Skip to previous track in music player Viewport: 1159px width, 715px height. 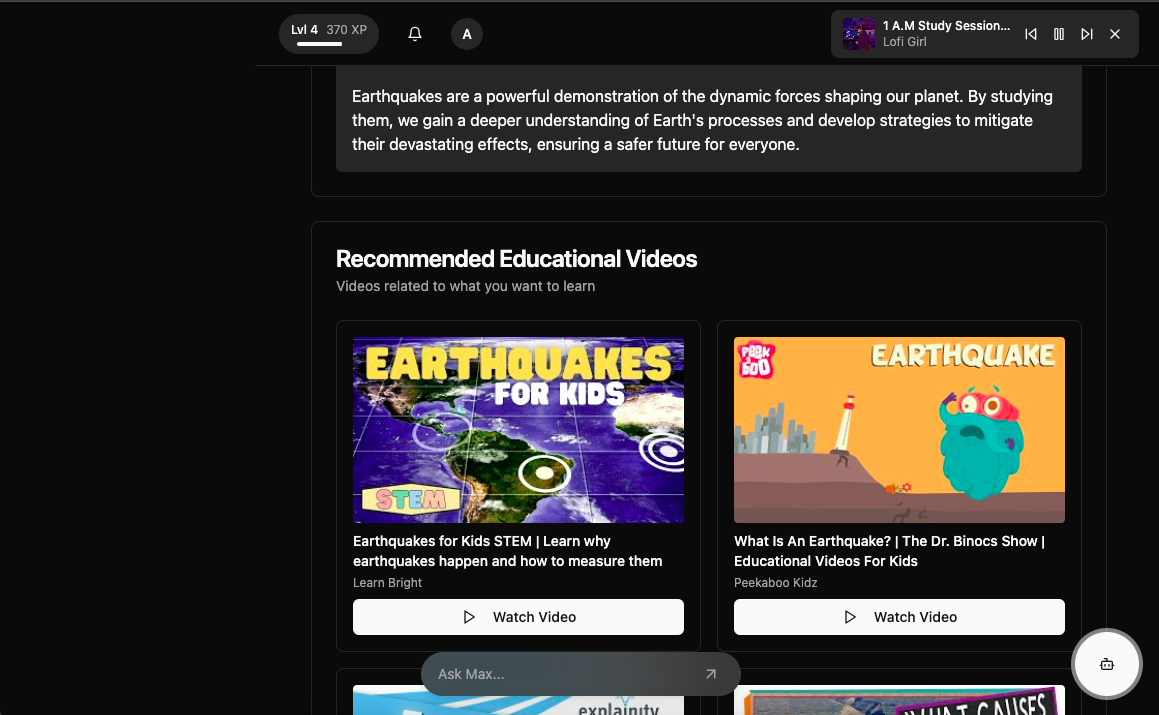pos(1030,34)
